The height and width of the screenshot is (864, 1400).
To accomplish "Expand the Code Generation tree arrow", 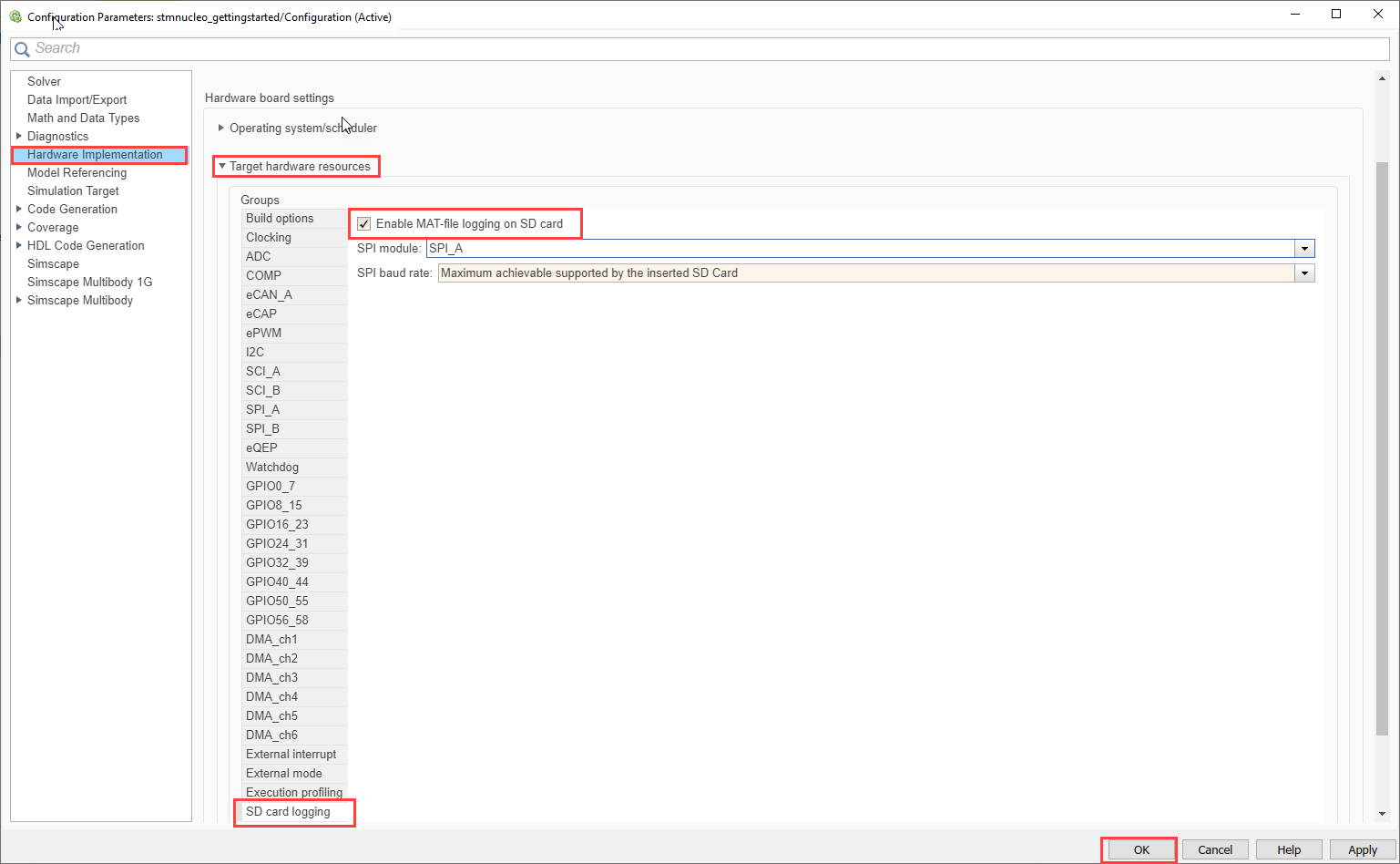I will point(19,210).
